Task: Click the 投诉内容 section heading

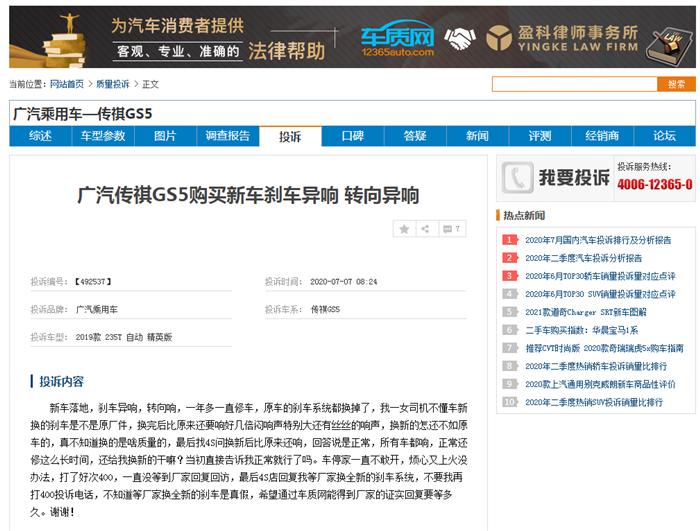Action: (62, 381)
